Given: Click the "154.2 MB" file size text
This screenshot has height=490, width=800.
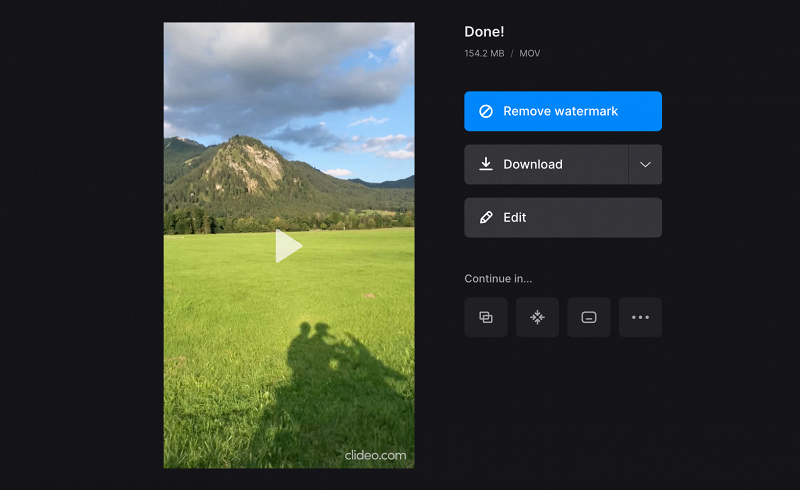Looking at the screenshot, I should tap(484, 53).
